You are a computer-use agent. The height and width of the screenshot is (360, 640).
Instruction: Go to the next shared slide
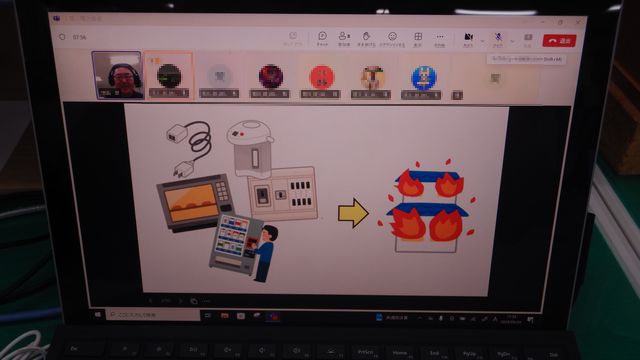pyautogui.click(x=180, y=301)
